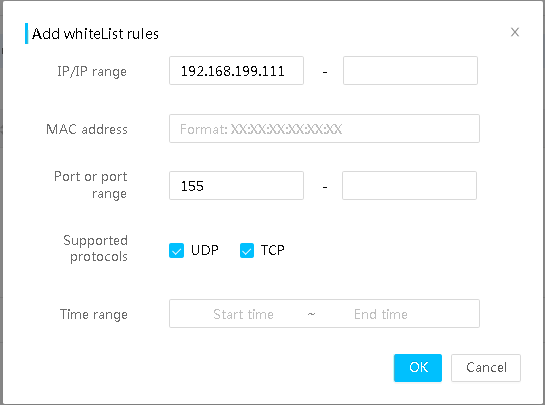Cancel adding the whitelist rule
Screen dimensions: 545x405
[x=486, y=368]
